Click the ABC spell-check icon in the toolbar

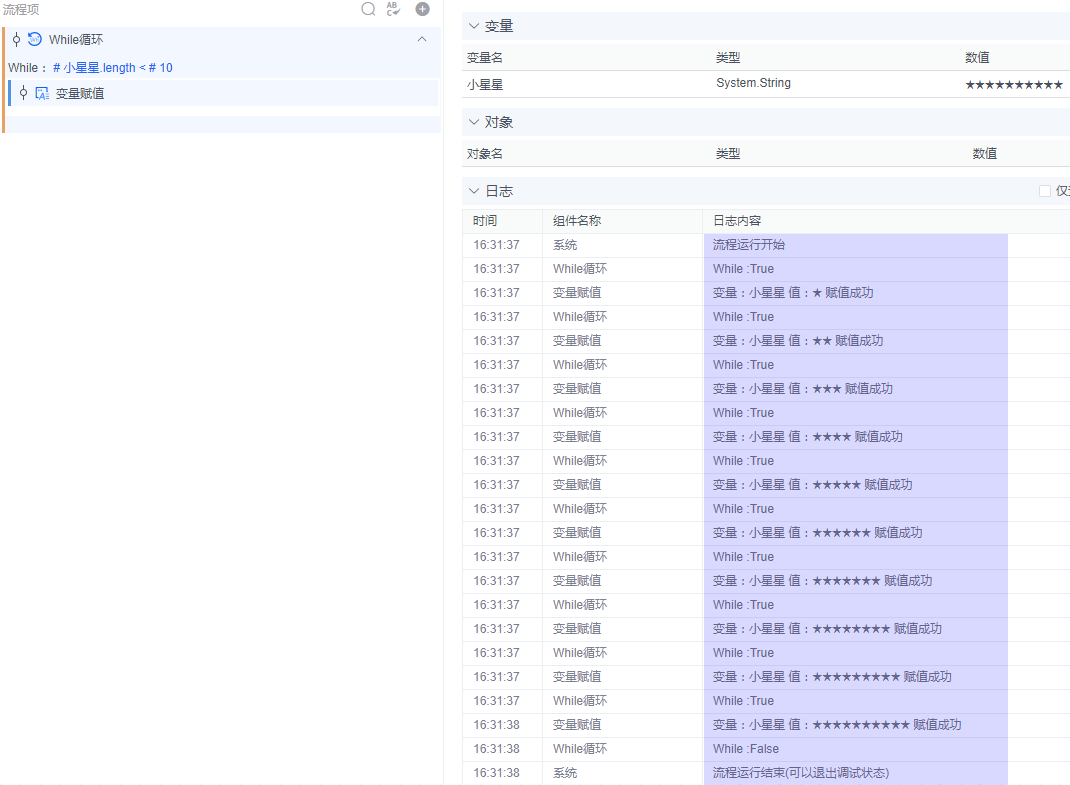tap(393, 9)
